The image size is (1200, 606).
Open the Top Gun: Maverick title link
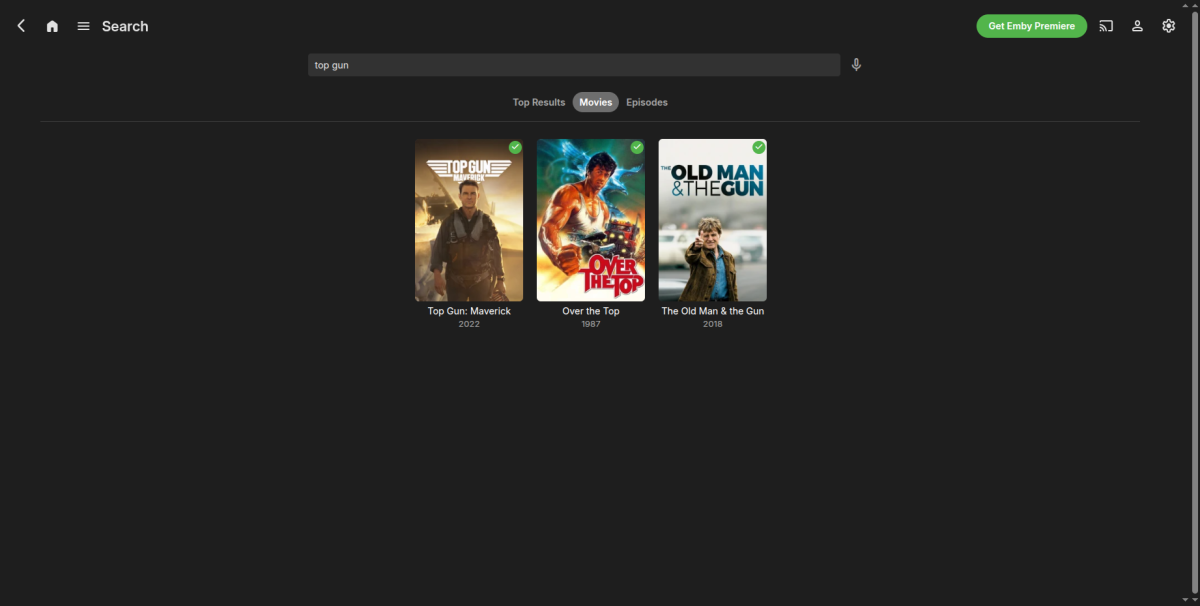coord(469,311)
